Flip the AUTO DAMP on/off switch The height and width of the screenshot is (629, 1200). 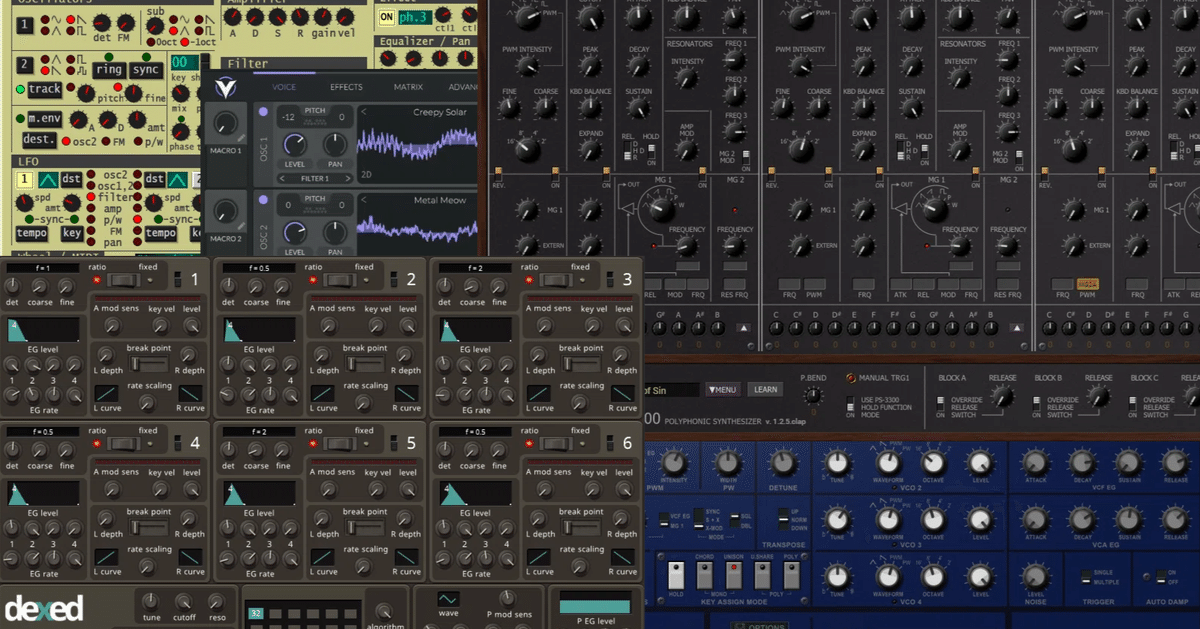point(1160,577)
